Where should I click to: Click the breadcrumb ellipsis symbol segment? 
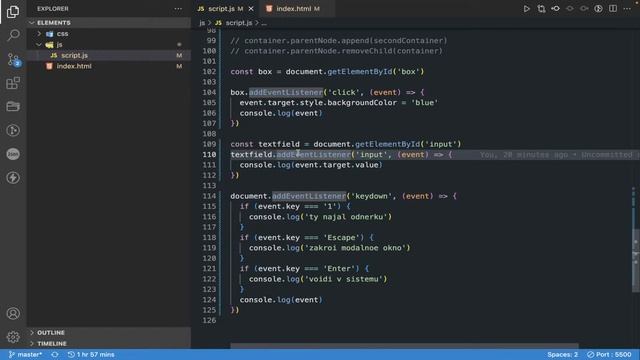264,23
